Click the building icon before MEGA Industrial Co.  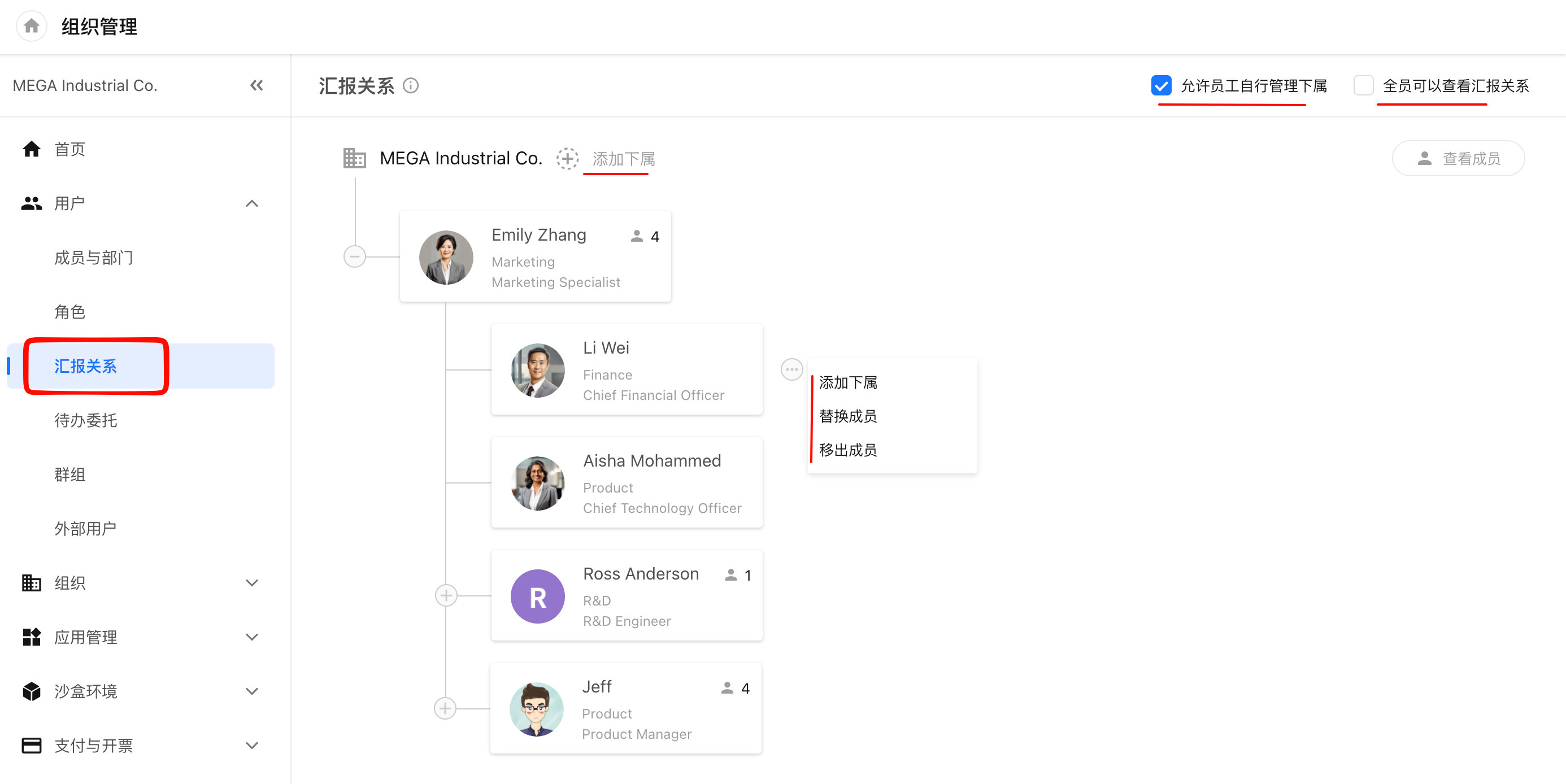[354, 158]
